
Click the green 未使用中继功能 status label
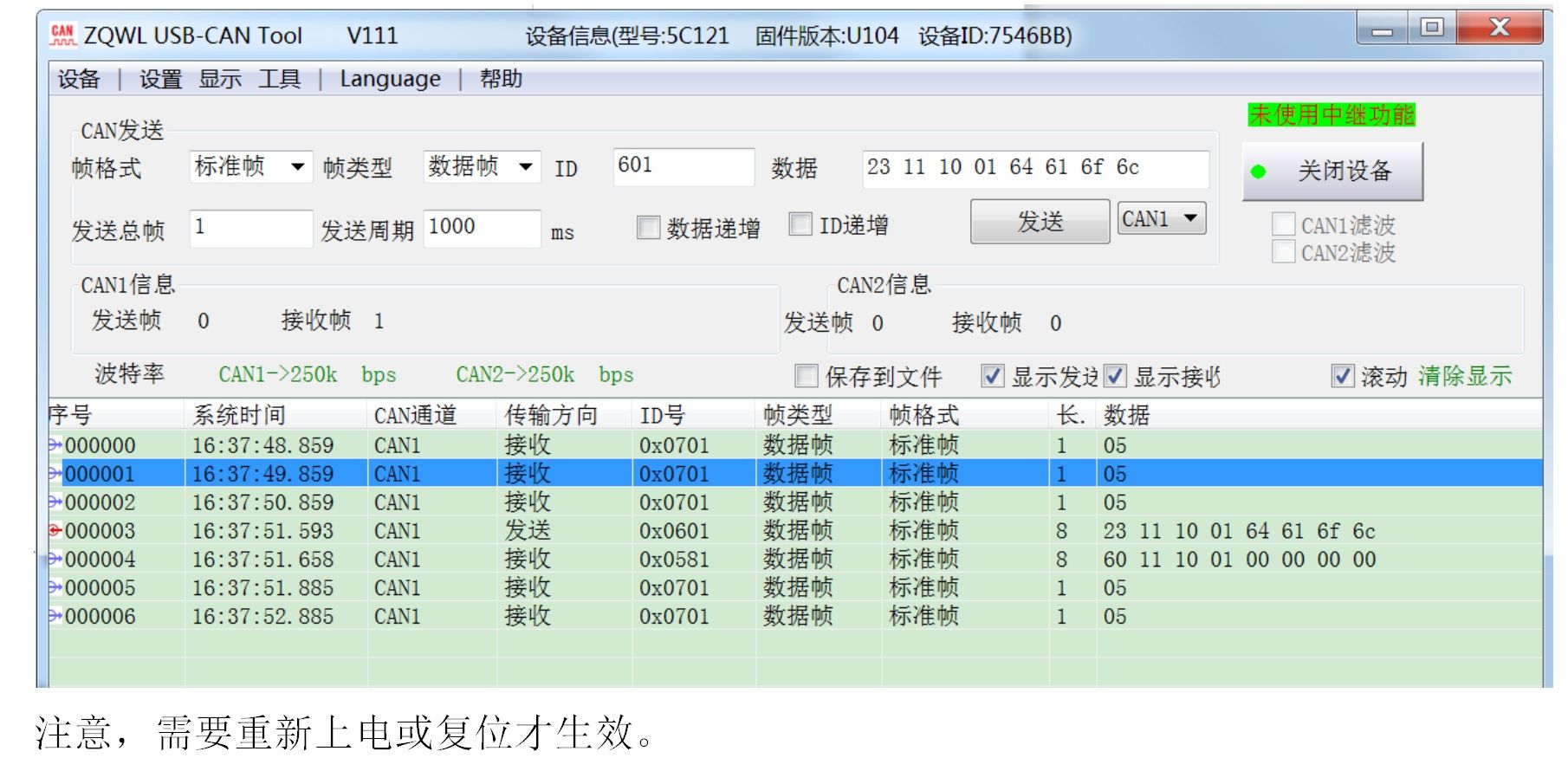pyautogui.click(x=1331, y=114)
